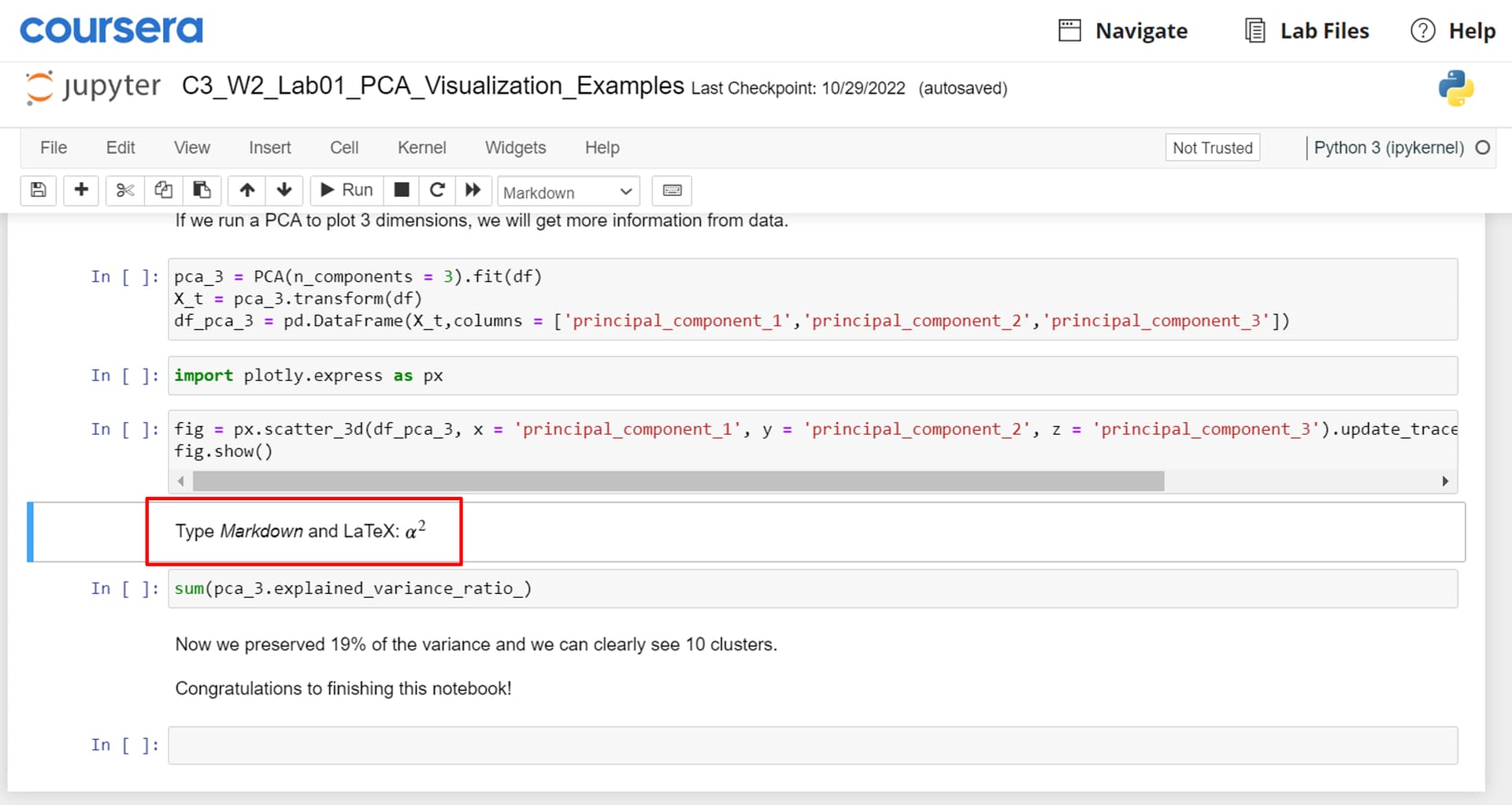Restart kernel and run all via fast-forward icon

tap(472, 191)
